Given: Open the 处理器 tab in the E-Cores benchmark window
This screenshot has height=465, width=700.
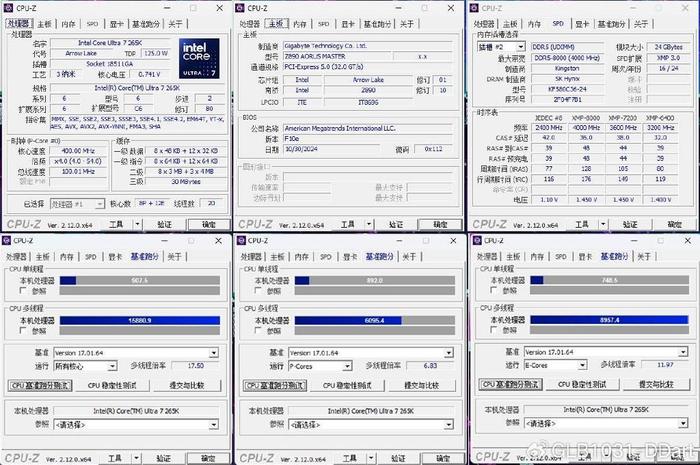Looking at the screenshot, I should pos(487,257).
